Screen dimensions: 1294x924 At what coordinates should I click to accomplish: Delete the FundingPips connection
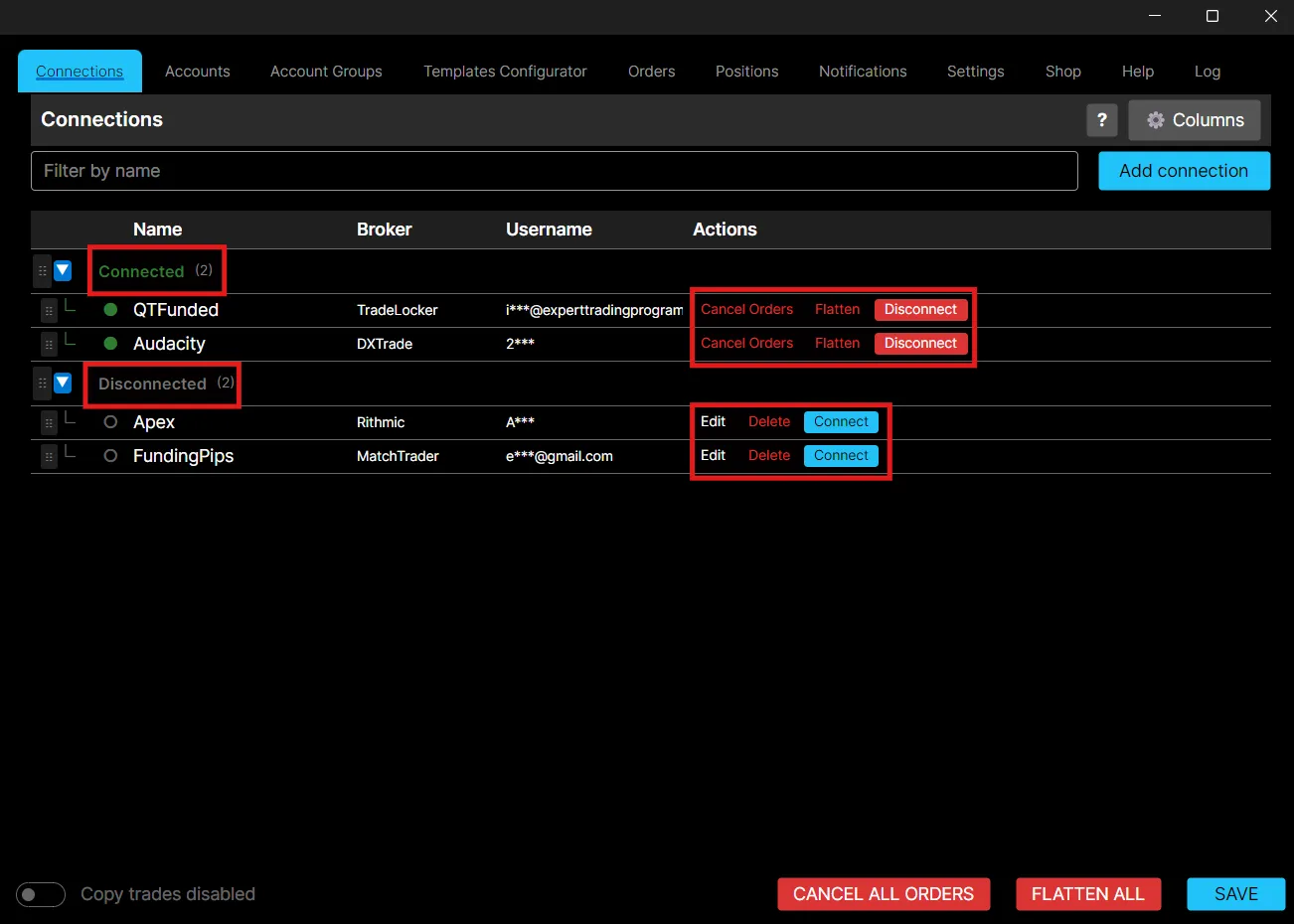769,456
